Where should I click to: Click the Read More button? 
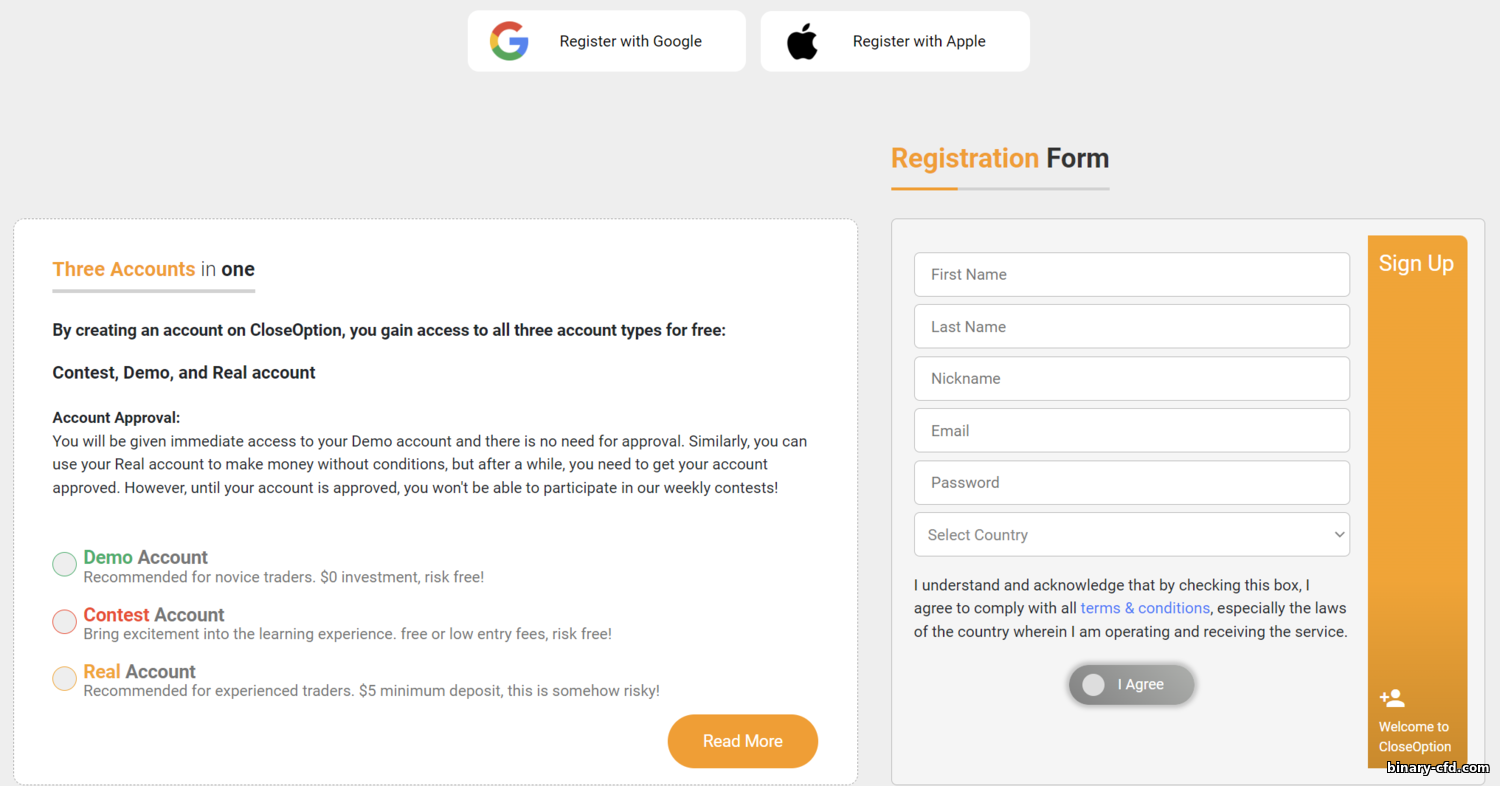742,741
